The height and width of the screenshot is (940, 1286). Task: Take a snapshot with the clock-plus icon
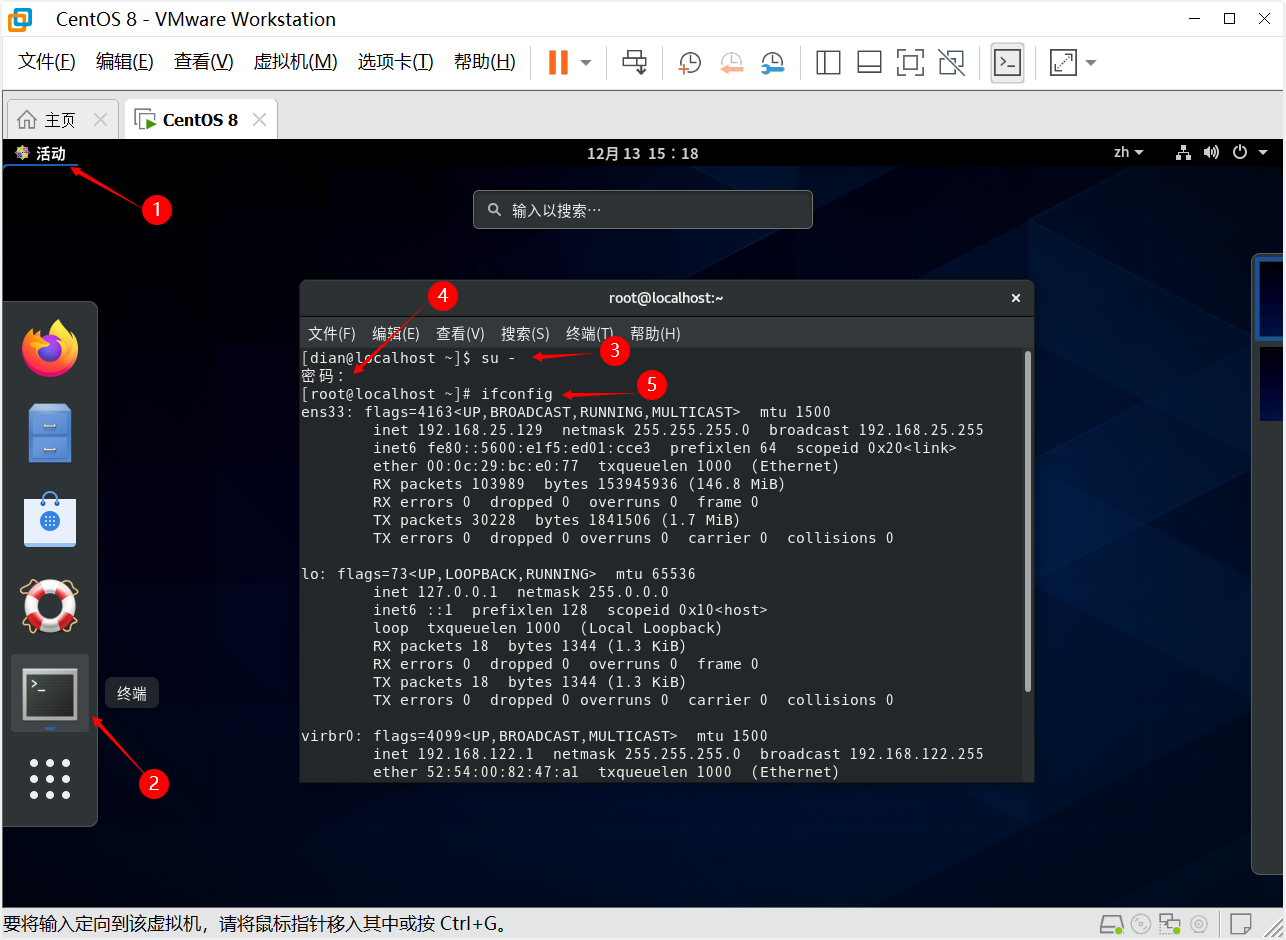tap(690, 62)
